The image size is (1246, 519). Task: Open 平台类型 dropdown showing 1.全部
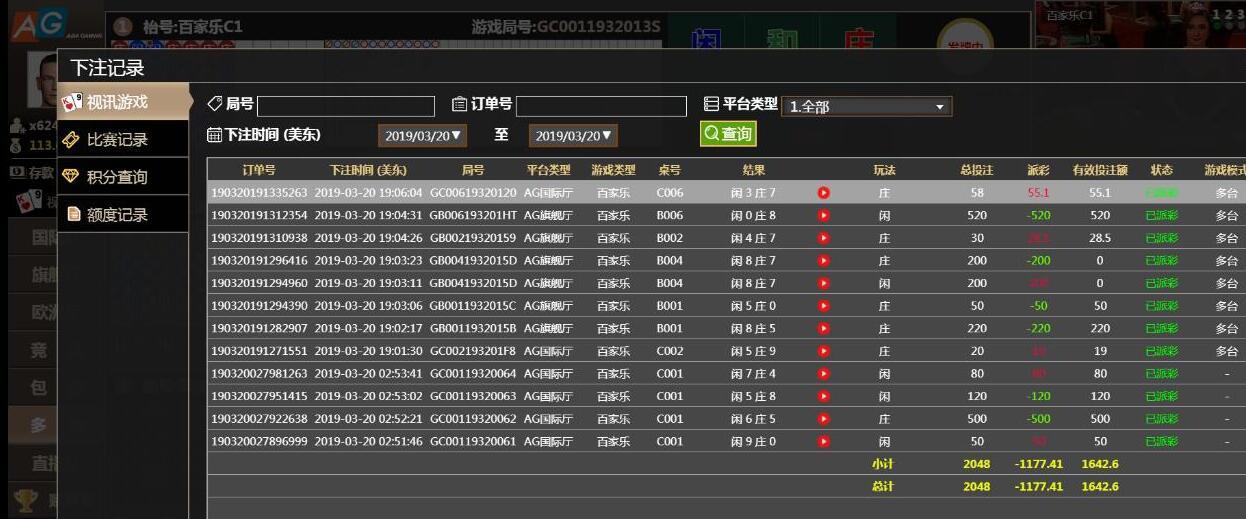[x=867, y=106]
